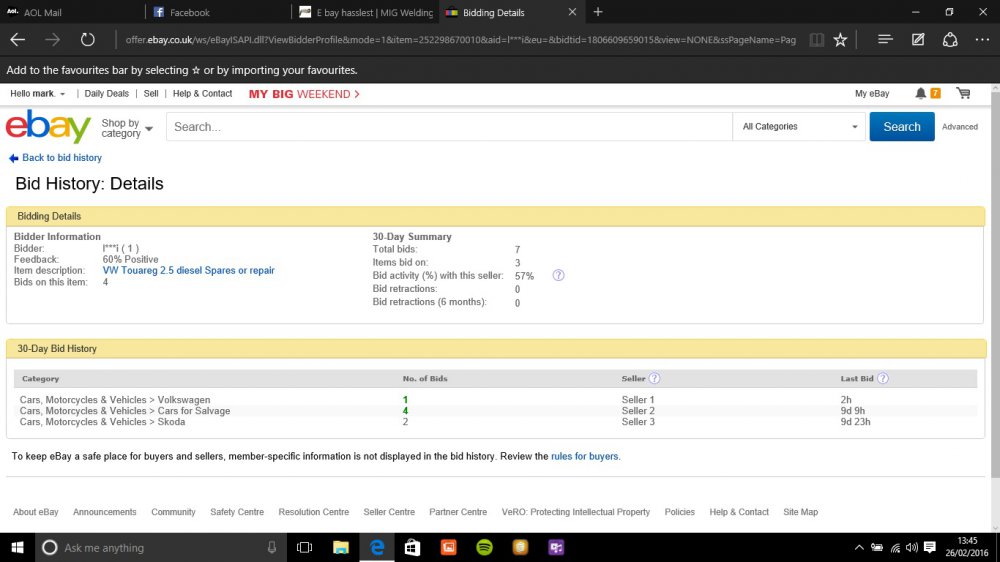Open Site Map footer link

click(800, 512)
